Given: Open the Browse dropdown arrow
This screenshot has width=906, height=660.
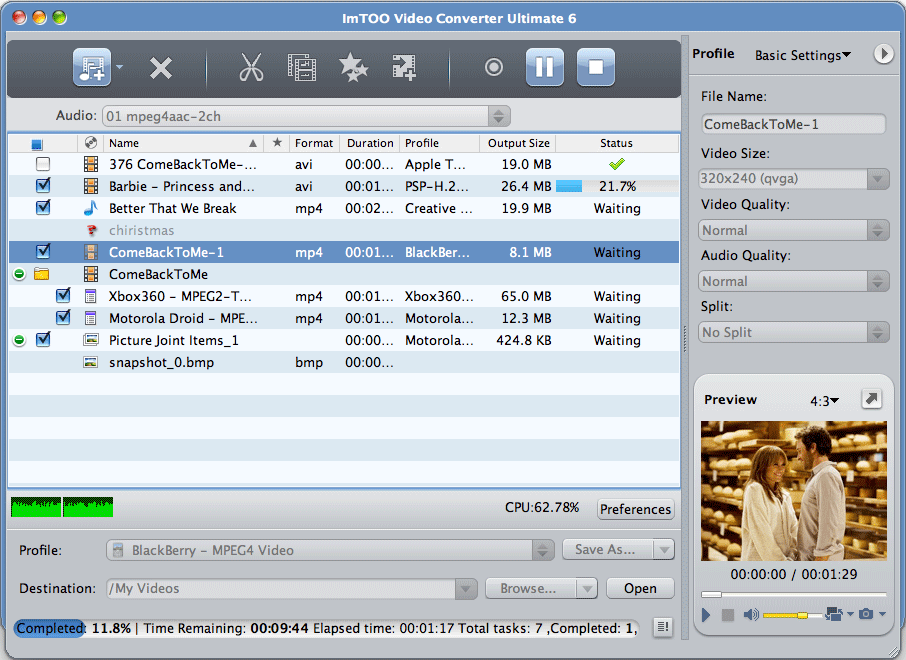Looking at the screenshot, I should [586, 588].
